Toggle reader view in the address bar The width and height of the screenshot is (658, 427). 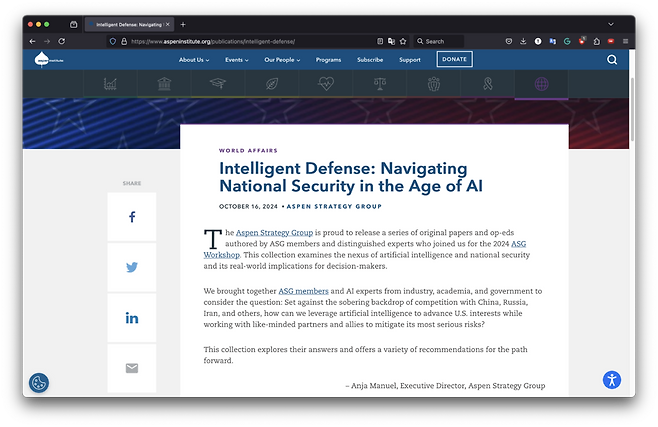[x=380, y=41]
